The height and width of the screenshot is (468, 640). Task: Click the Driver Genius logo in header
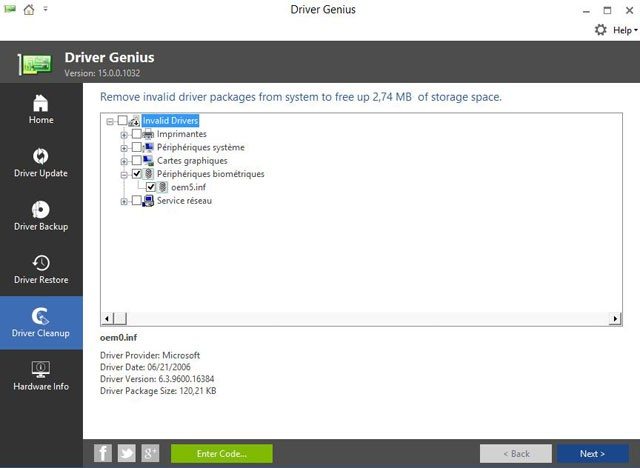click(x=36, y=64)
